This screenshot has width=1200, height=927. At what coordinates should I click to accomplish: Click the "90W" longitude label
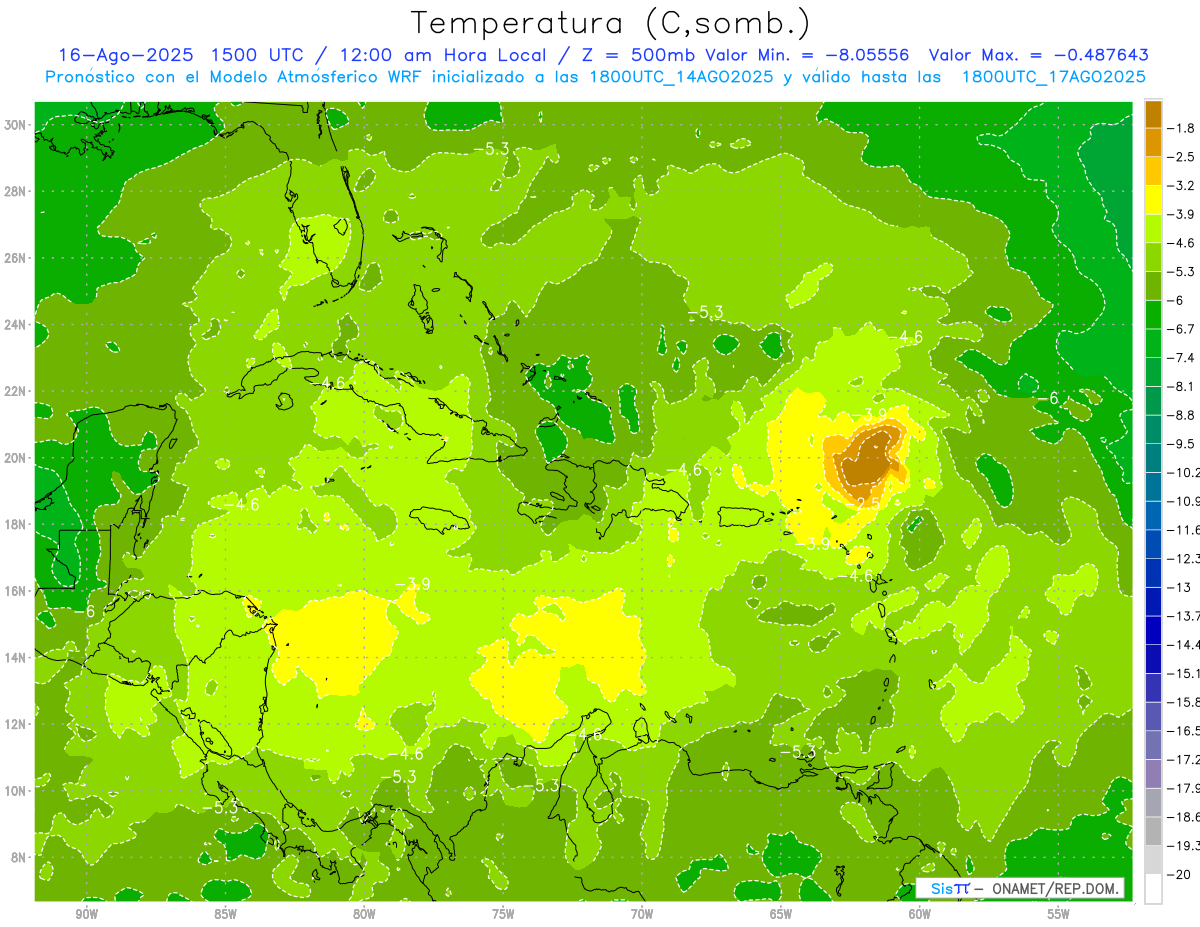[x=86, y=914]
